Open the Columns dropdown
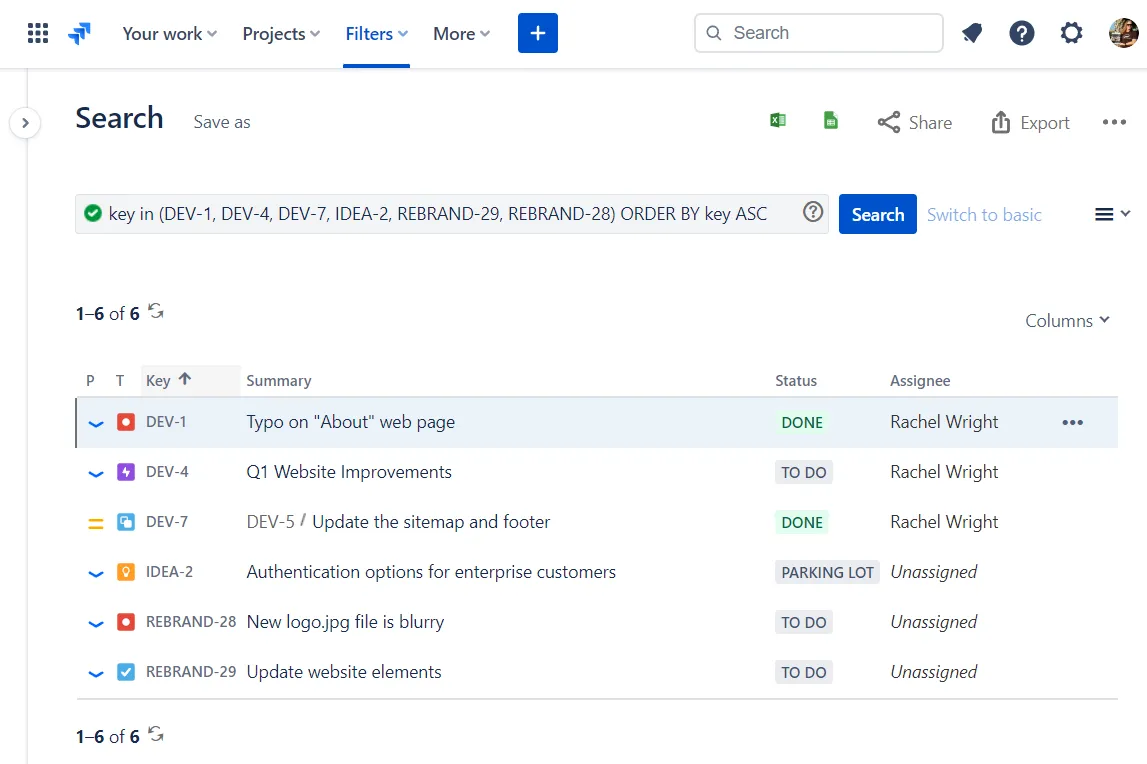 1067,321
